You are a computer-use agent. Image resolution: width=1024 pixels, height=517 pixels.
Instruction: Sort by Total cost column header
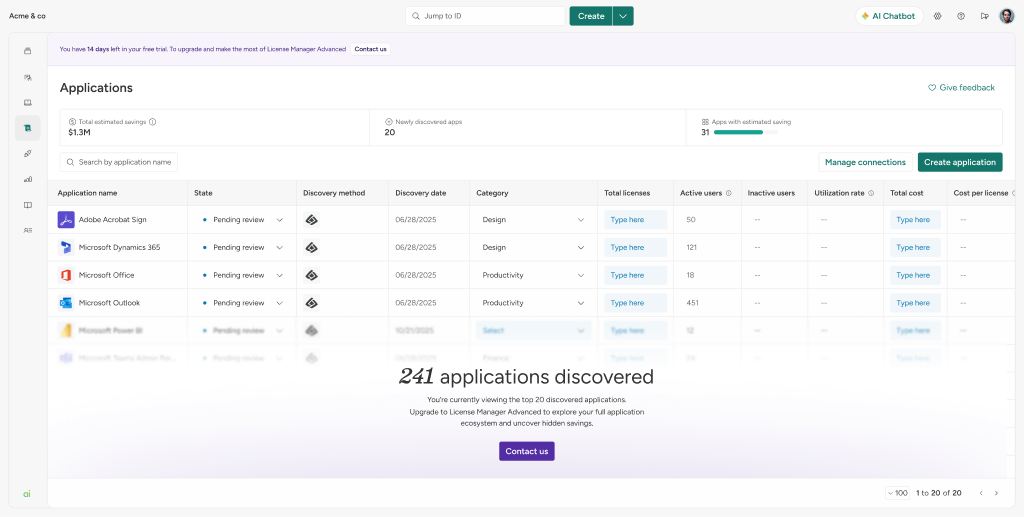click(907, 193)
